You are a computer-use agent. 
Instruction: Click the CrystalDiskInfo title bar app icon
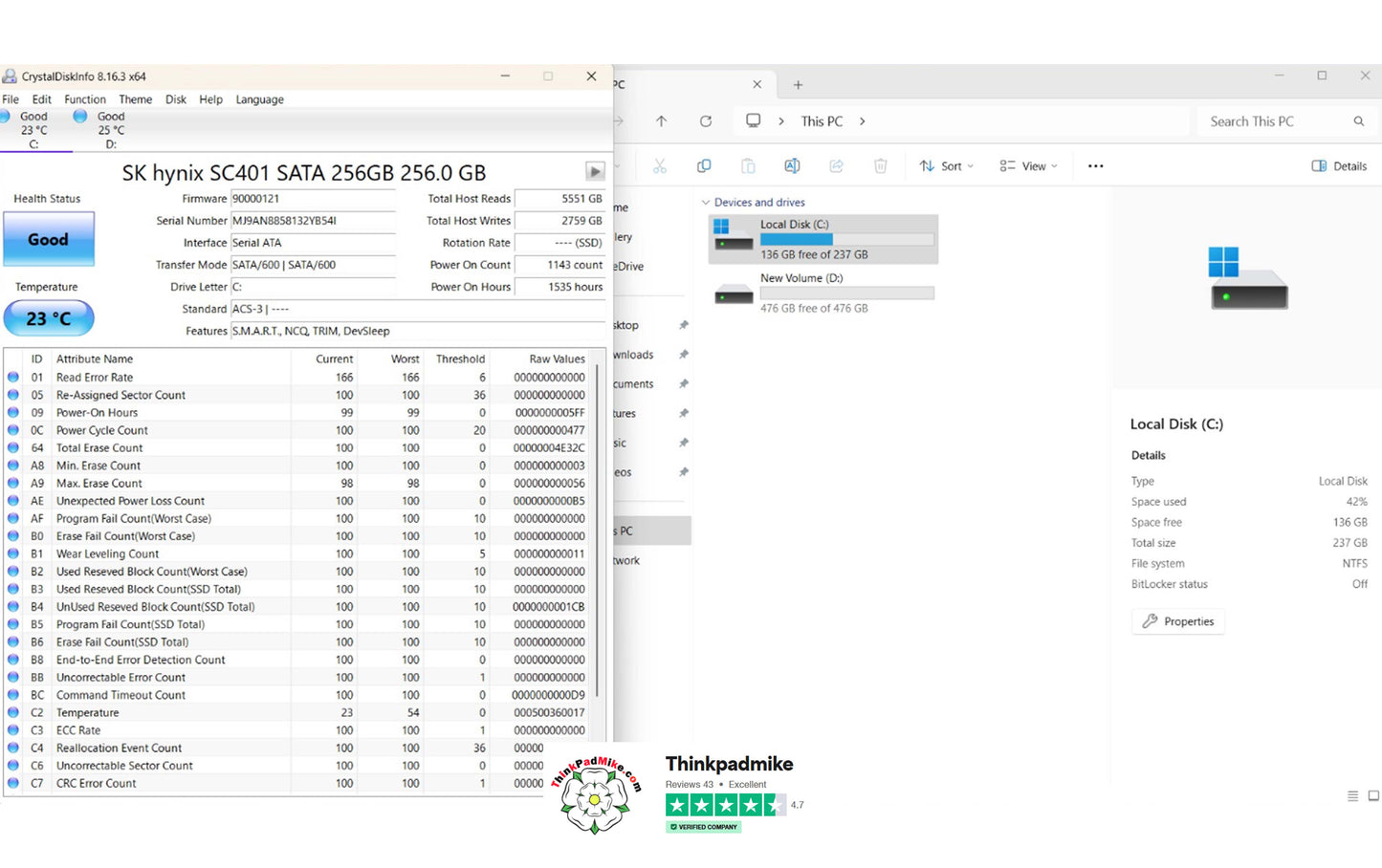pos(10,76)
